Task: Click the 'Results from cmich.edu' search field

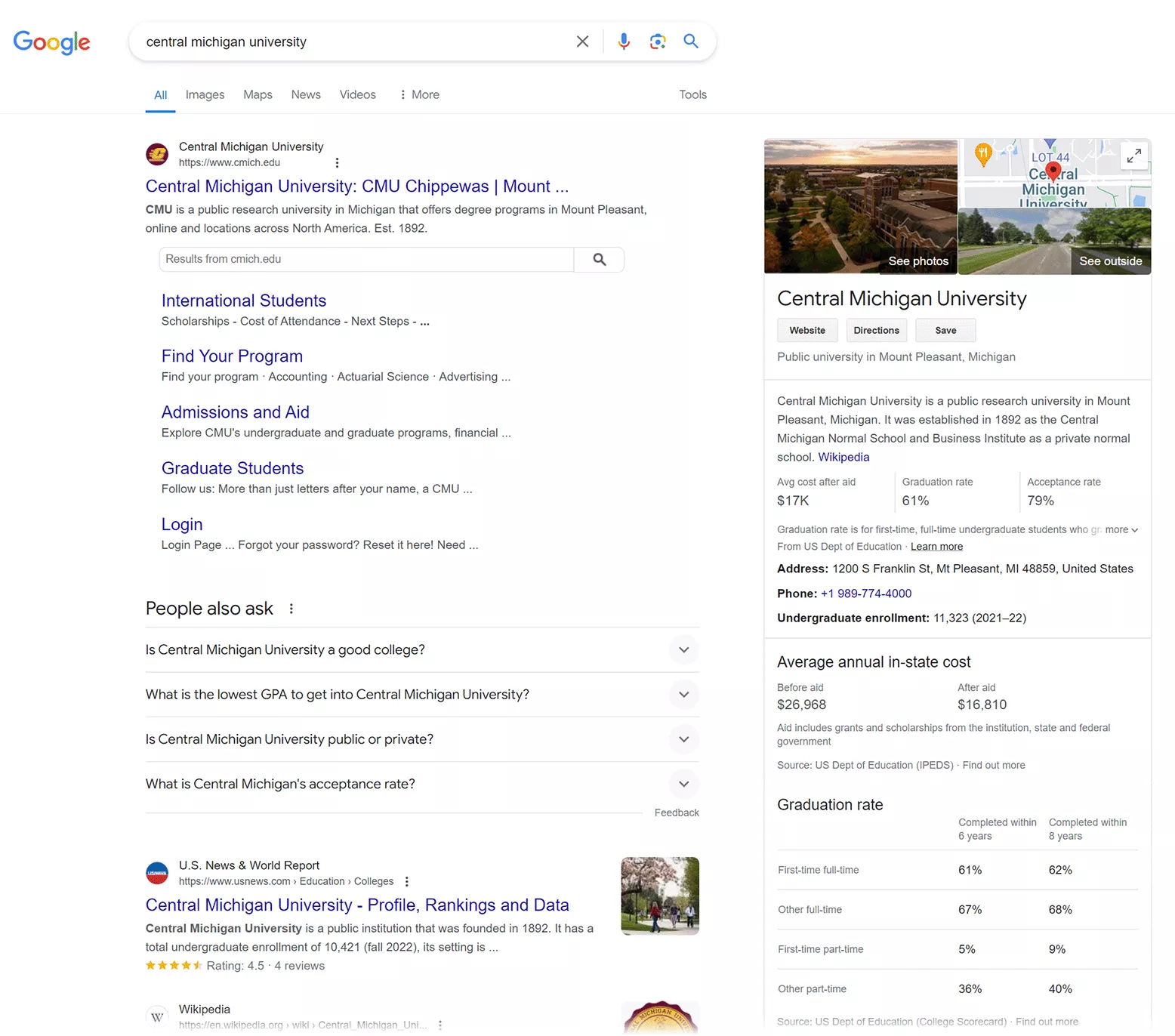Action: 366,259
